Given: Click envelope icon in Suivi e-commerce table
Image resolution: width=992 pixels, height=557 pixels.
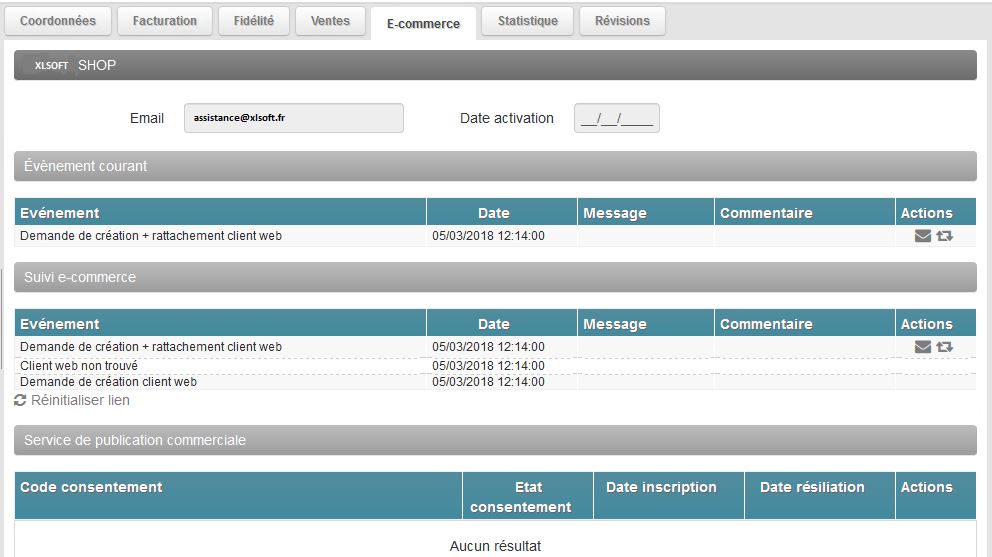Looking at the screenshot, I should coord(922,347).
